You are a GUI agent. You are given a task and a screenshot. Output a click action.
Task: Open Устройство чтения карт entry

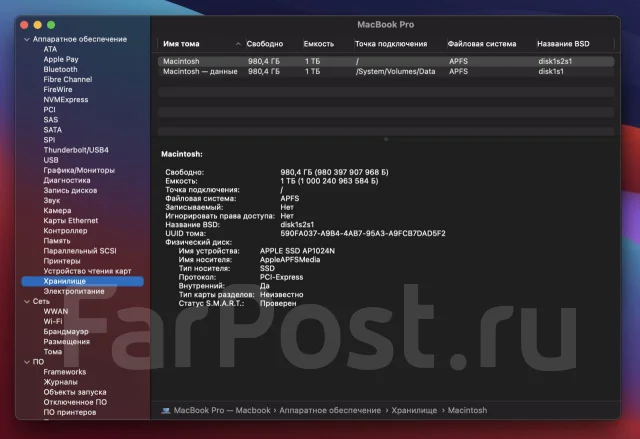(x=87, y=271)
